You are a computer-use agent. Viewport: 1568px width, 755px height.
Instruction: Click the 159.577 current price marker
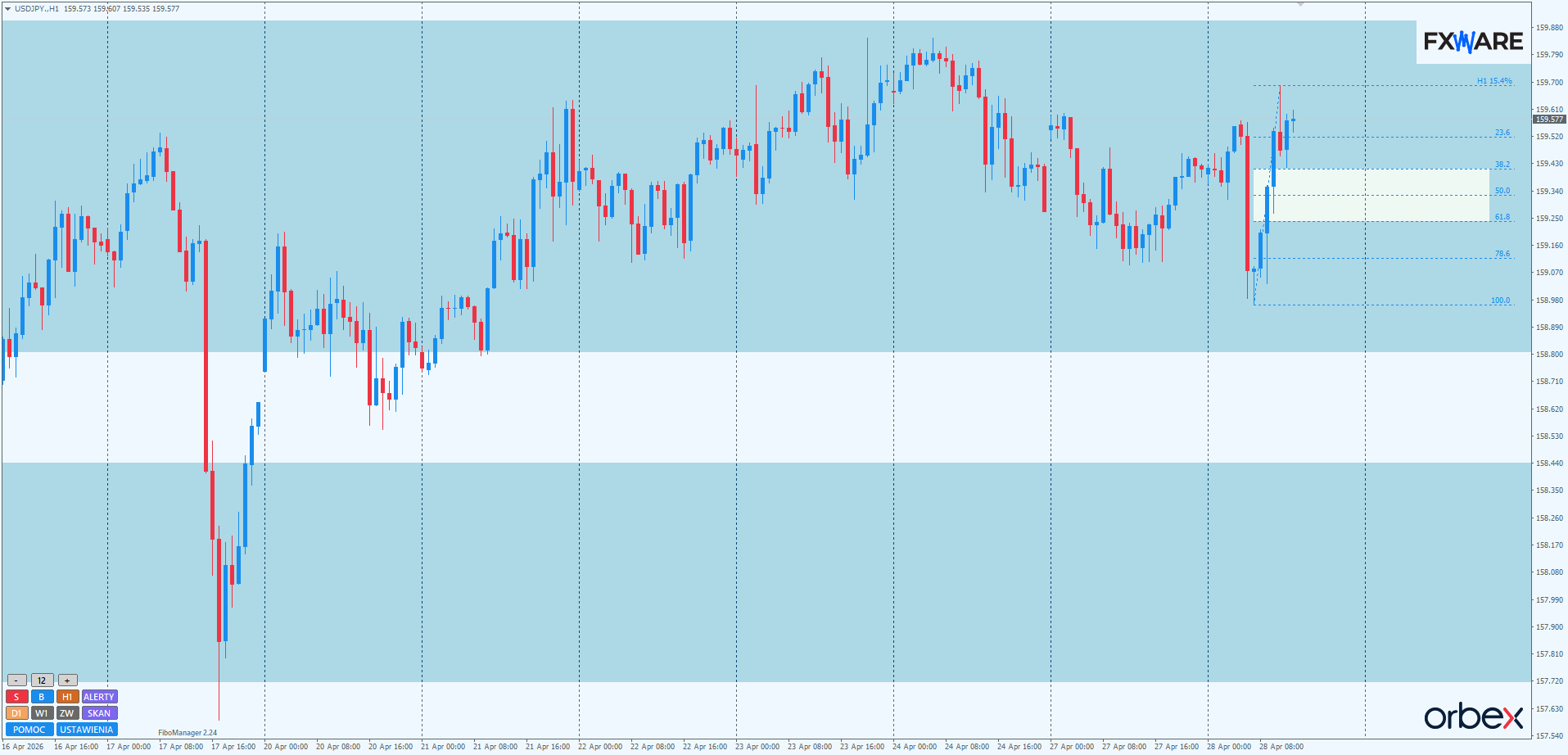pos(1549,120)
